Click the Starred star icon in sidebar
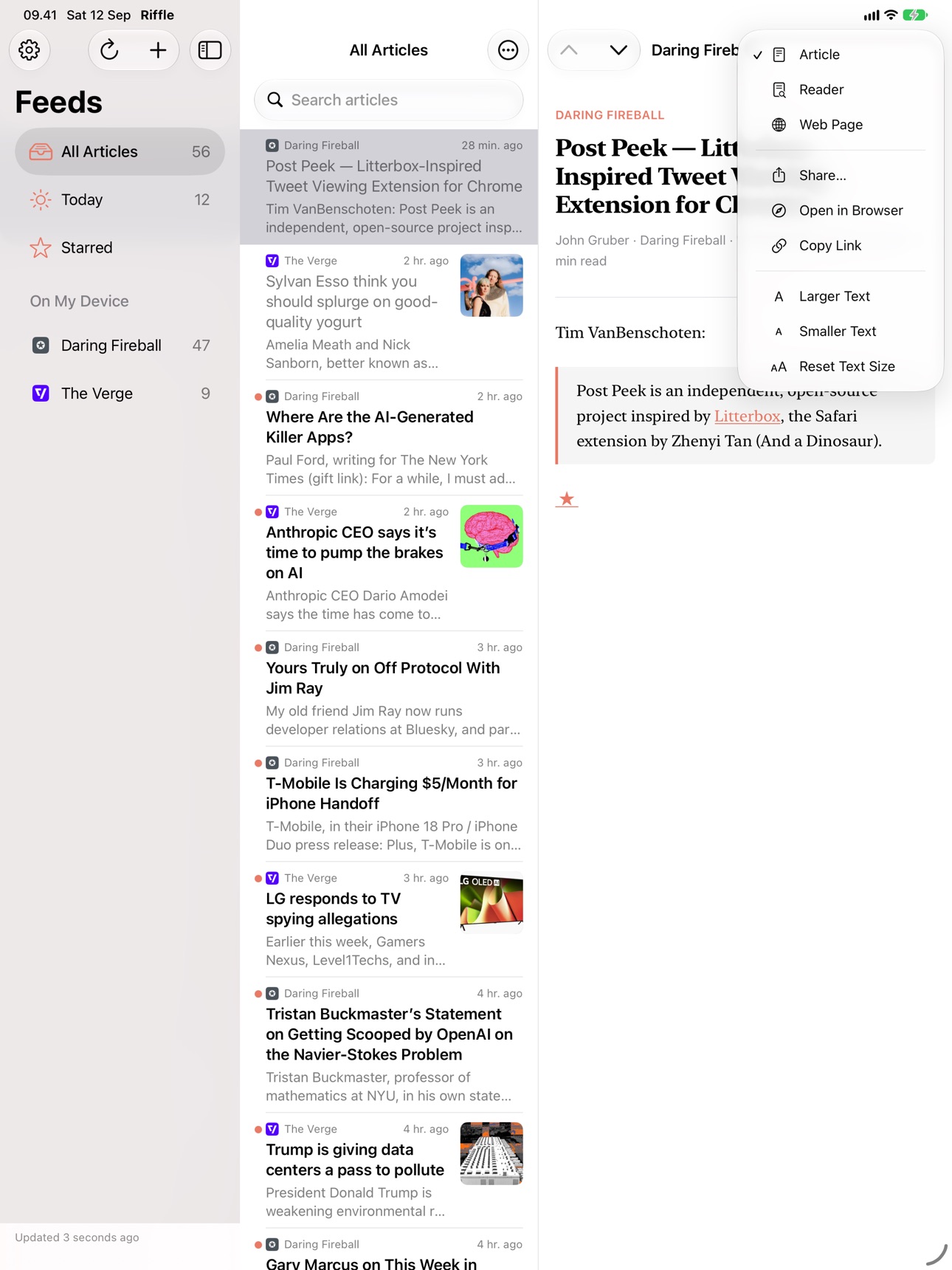Image resolution: width=952 pixels, height=1270 pixels. [x=41, y=248]
